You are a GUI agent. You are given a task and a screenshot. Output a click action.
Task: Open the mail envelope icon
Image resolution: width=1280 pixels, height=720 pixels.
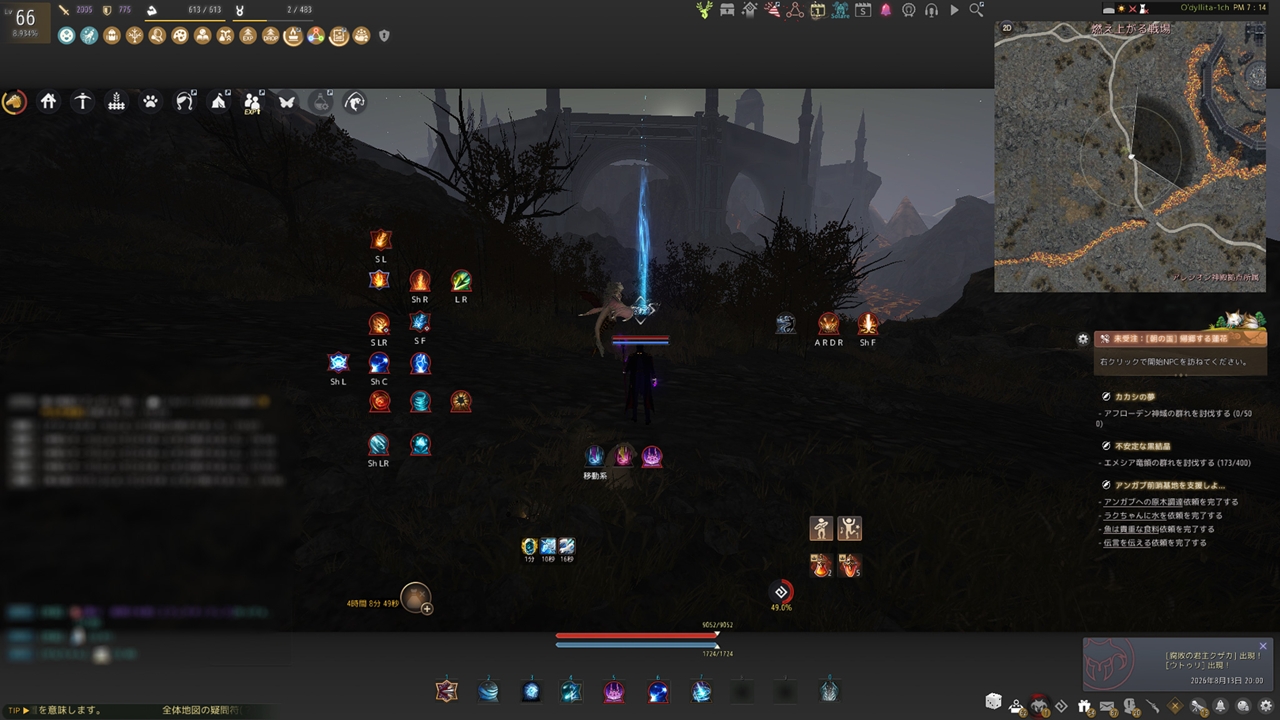click(x=1107, y=706)
